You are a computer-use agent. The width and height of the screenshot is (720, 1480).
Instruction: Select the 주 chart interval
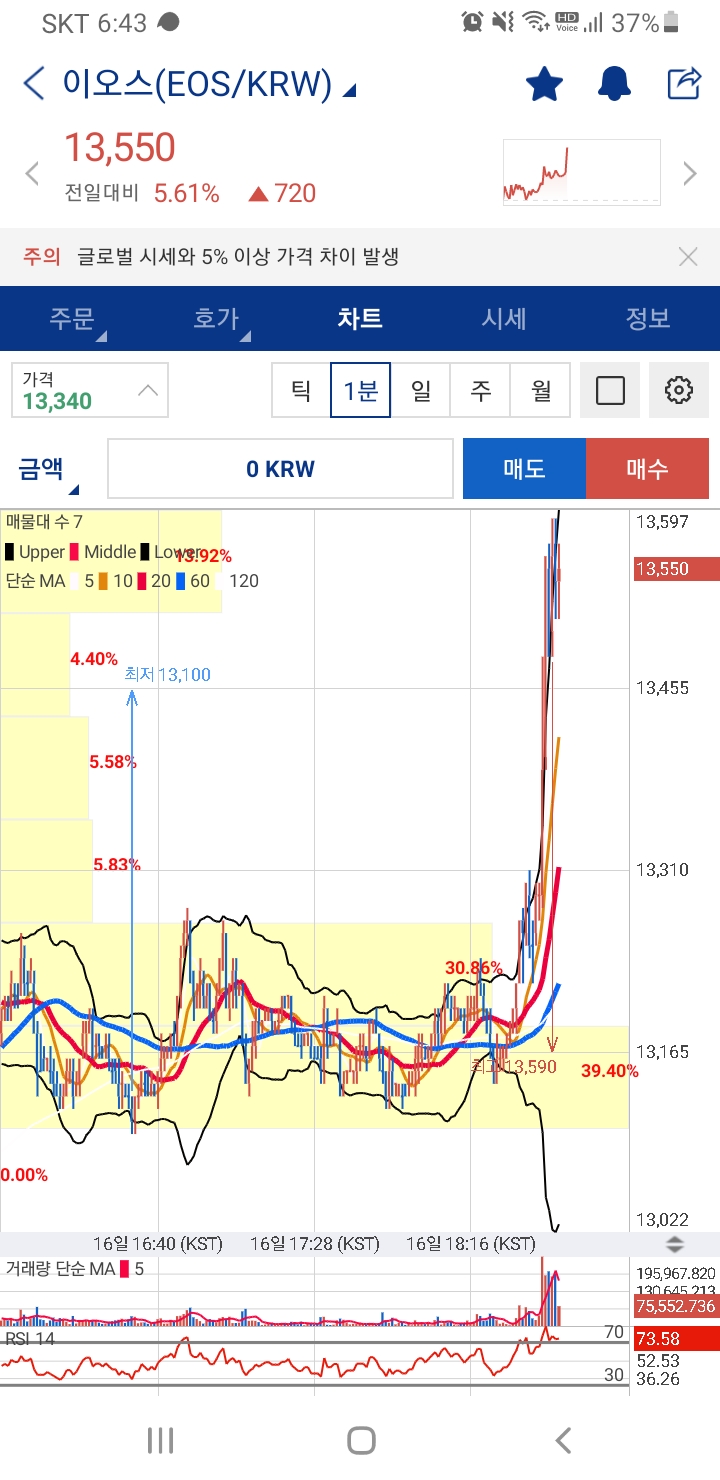(481, 390)
